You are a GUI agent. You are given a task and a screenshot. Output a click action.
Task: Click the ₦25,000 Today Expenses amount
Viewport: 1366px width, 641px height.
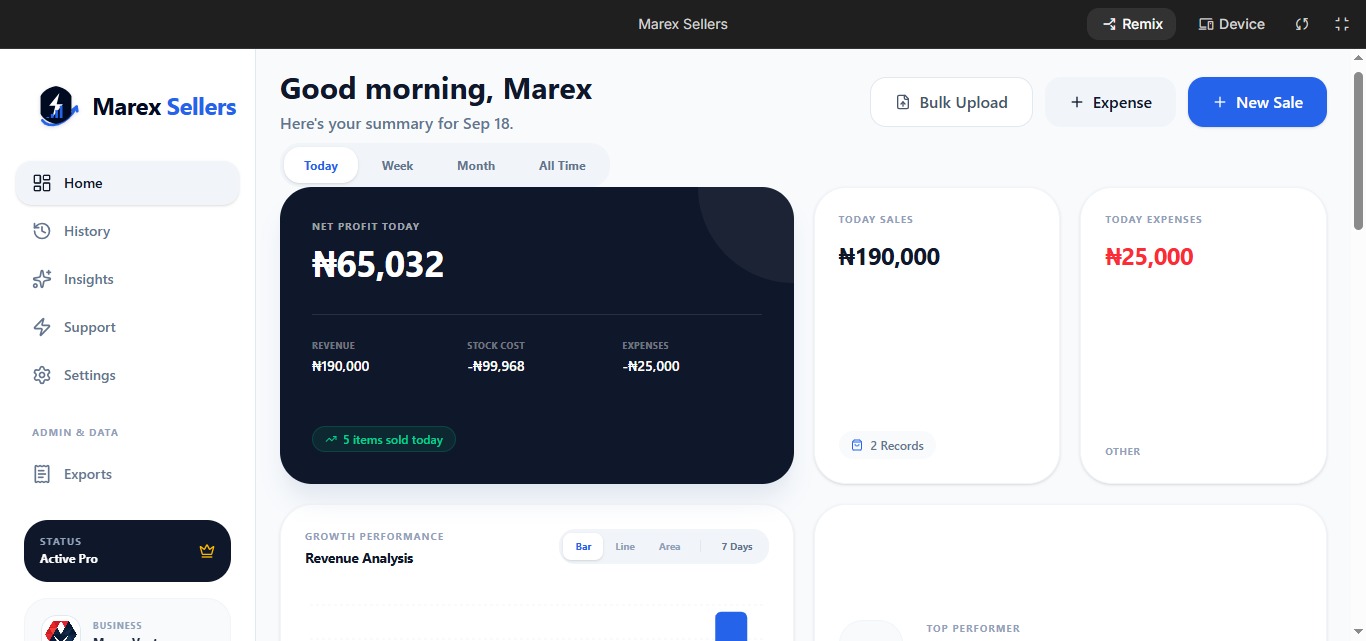pyautogui.click(x=1149, y=257)
